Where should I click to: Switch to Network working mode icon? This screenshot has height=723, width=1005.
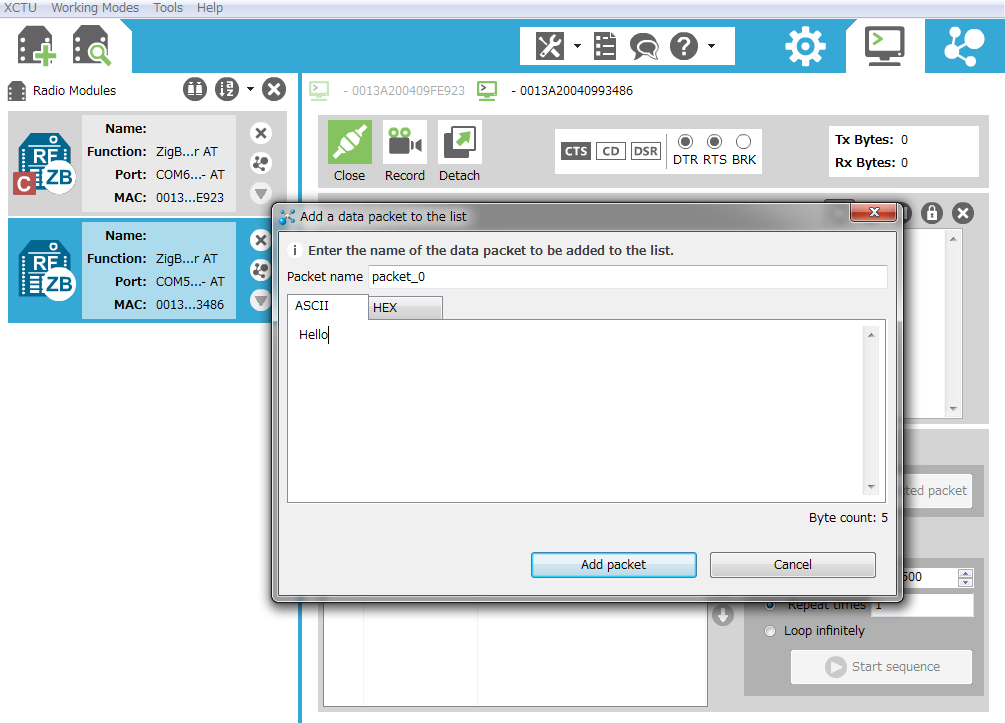(964, 46)
